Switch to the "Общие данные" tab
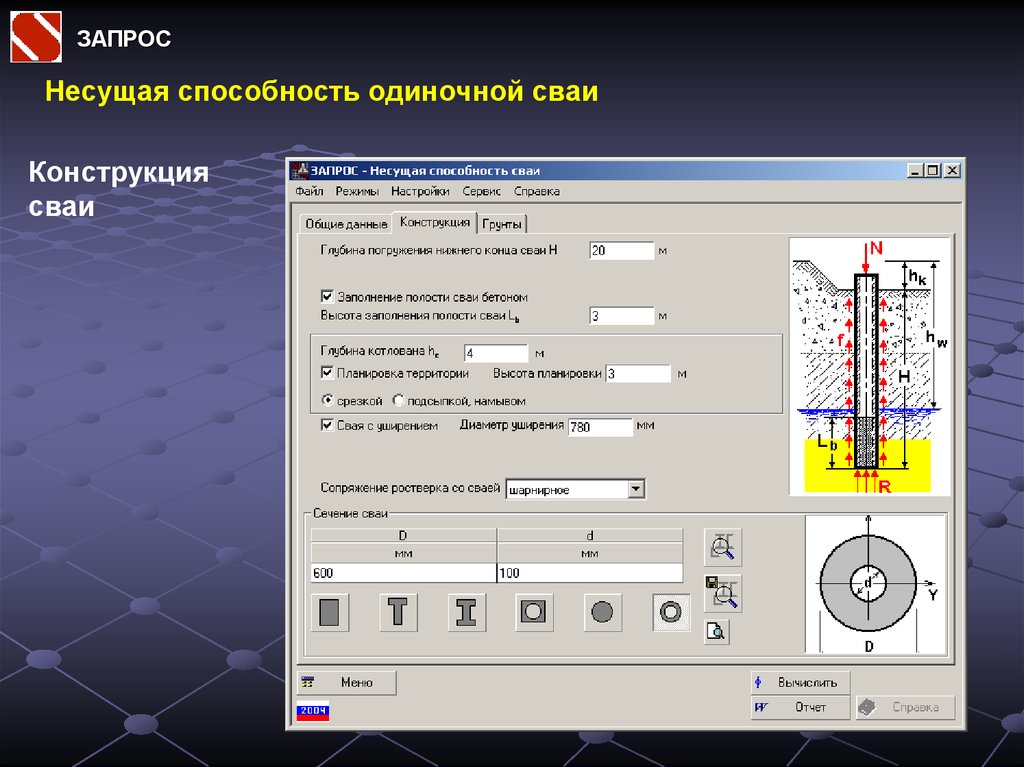This screenshot has height=767, width=1024. click(x=346, y=224)
